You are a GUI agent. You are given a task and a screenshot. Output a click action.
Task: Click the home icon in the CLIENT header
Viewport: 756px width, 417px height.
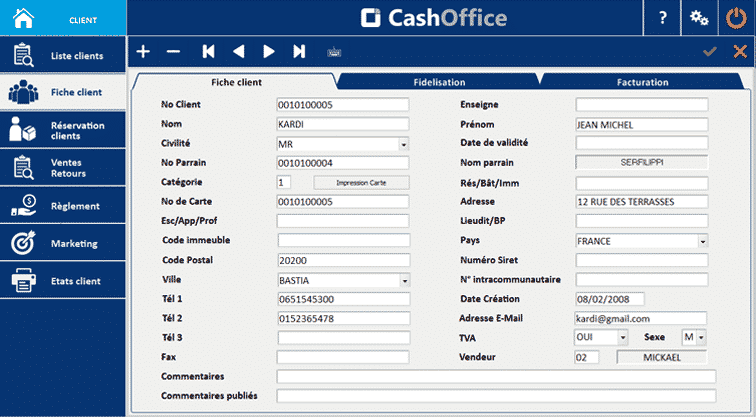(23, 18)
